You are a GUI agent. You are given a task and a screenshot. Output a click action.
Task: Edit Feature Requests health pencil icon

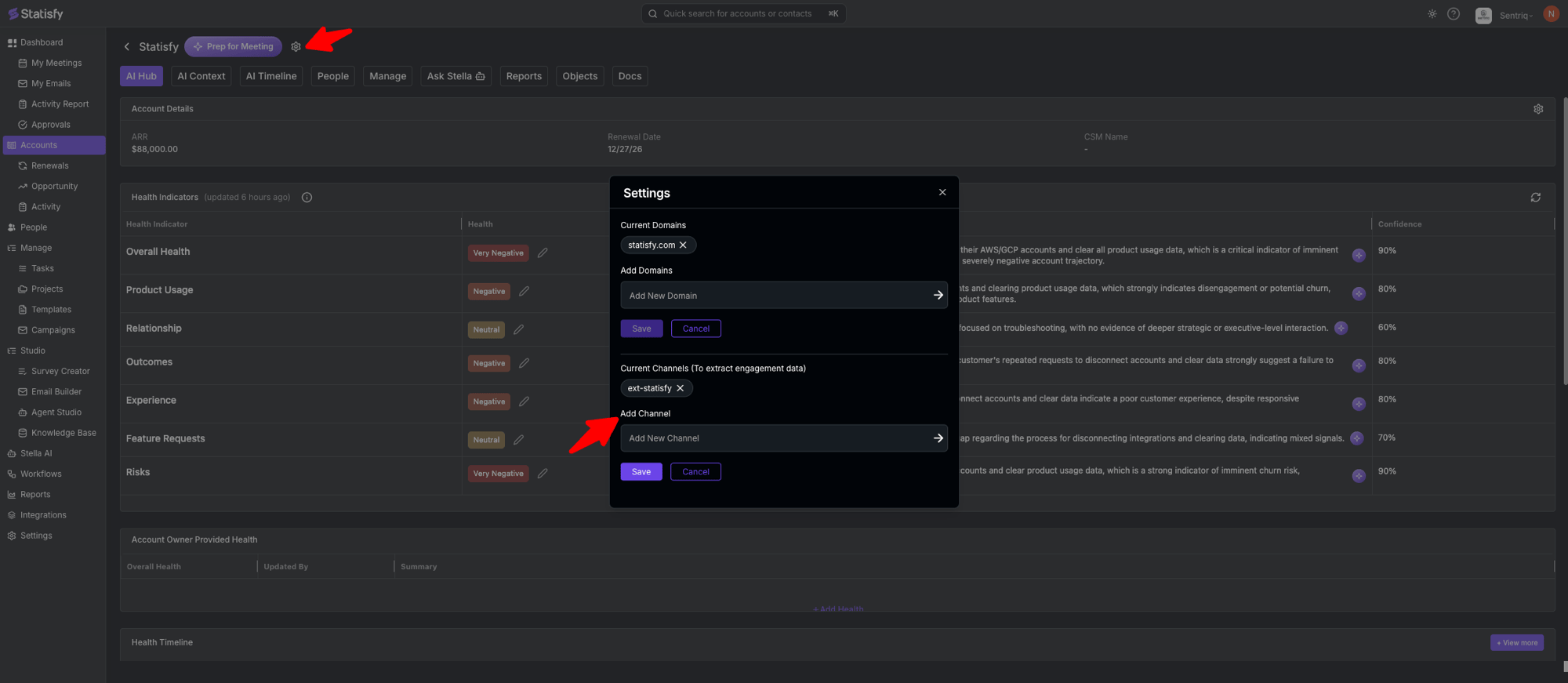pos(519,440)
